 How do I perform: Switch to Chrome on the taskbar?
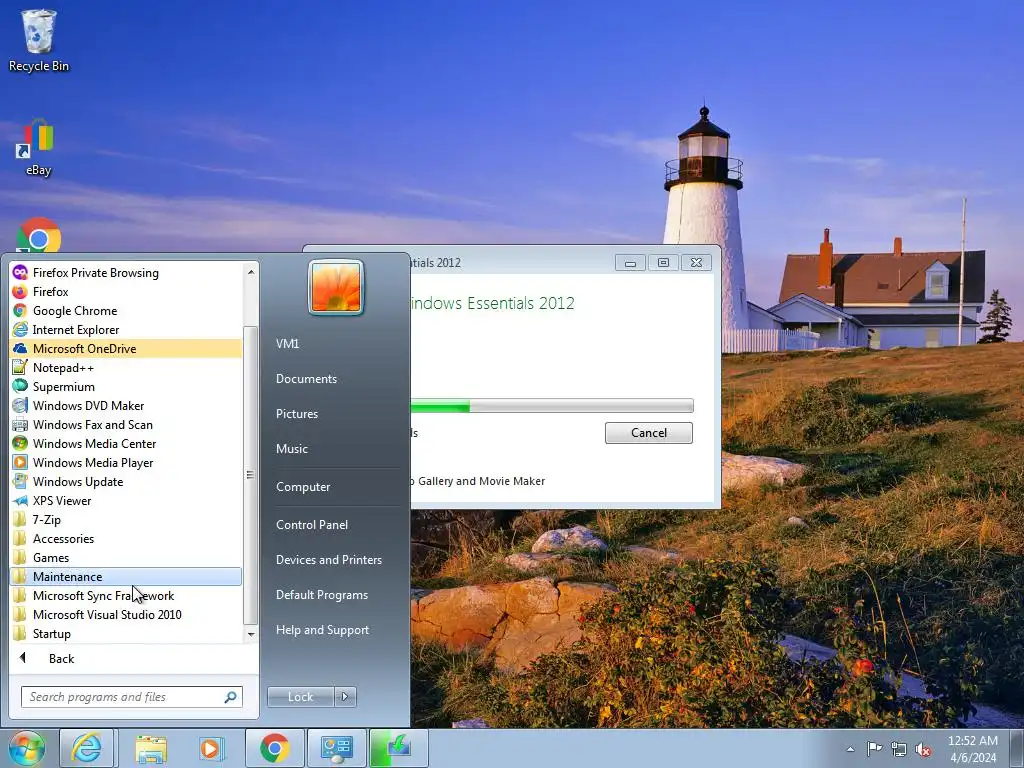(x=275, y=748)
